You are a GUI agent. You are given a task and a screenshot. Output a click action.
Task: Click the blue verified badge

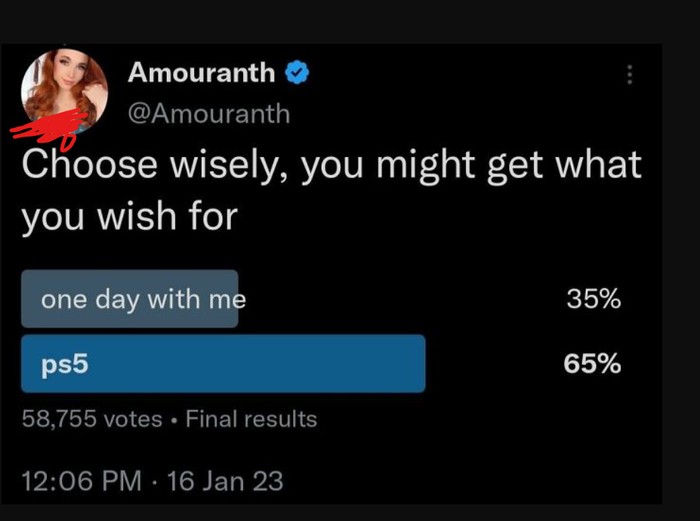pos(296,72)
